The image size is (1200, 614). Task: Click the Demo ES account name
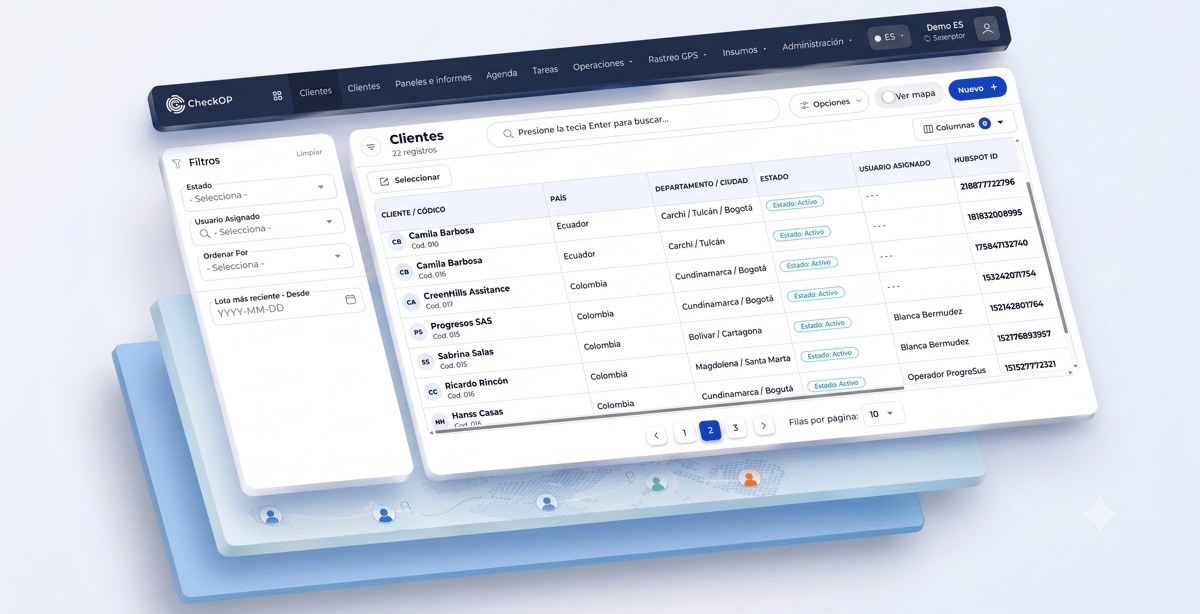pos(945,26)
